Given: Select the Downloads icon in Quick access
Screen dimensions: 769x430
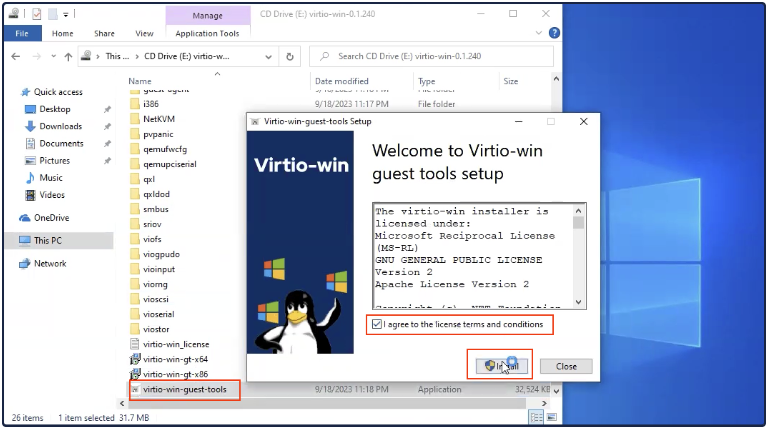Looking at the screenshot, I should click(29, 126).
